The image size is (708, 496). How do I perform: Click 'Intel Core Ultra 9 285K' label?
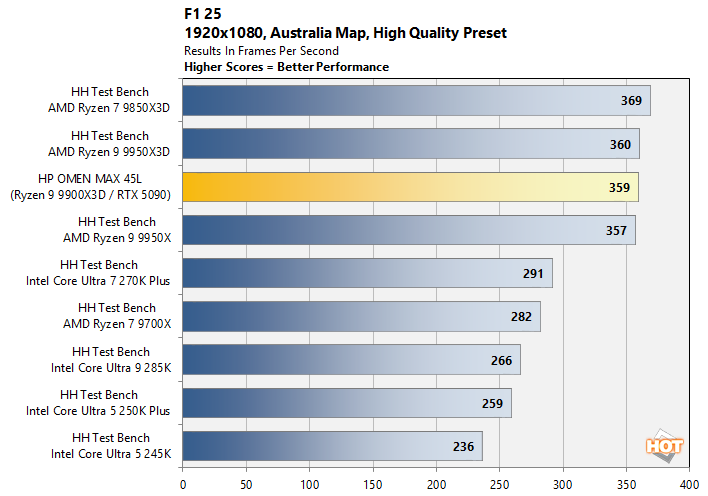(111, 368)
